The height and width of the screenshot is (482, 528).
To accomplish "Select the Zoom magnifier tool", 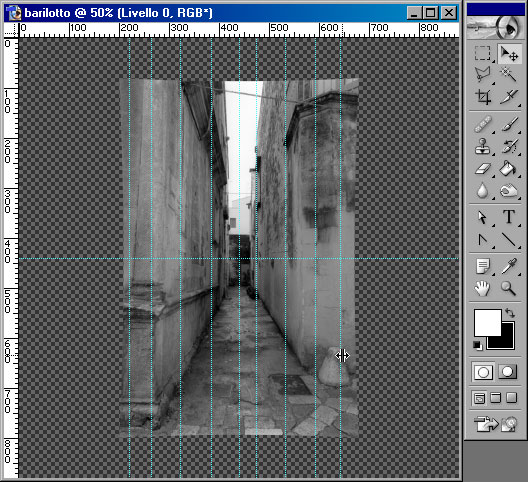I will coord(509,288).
